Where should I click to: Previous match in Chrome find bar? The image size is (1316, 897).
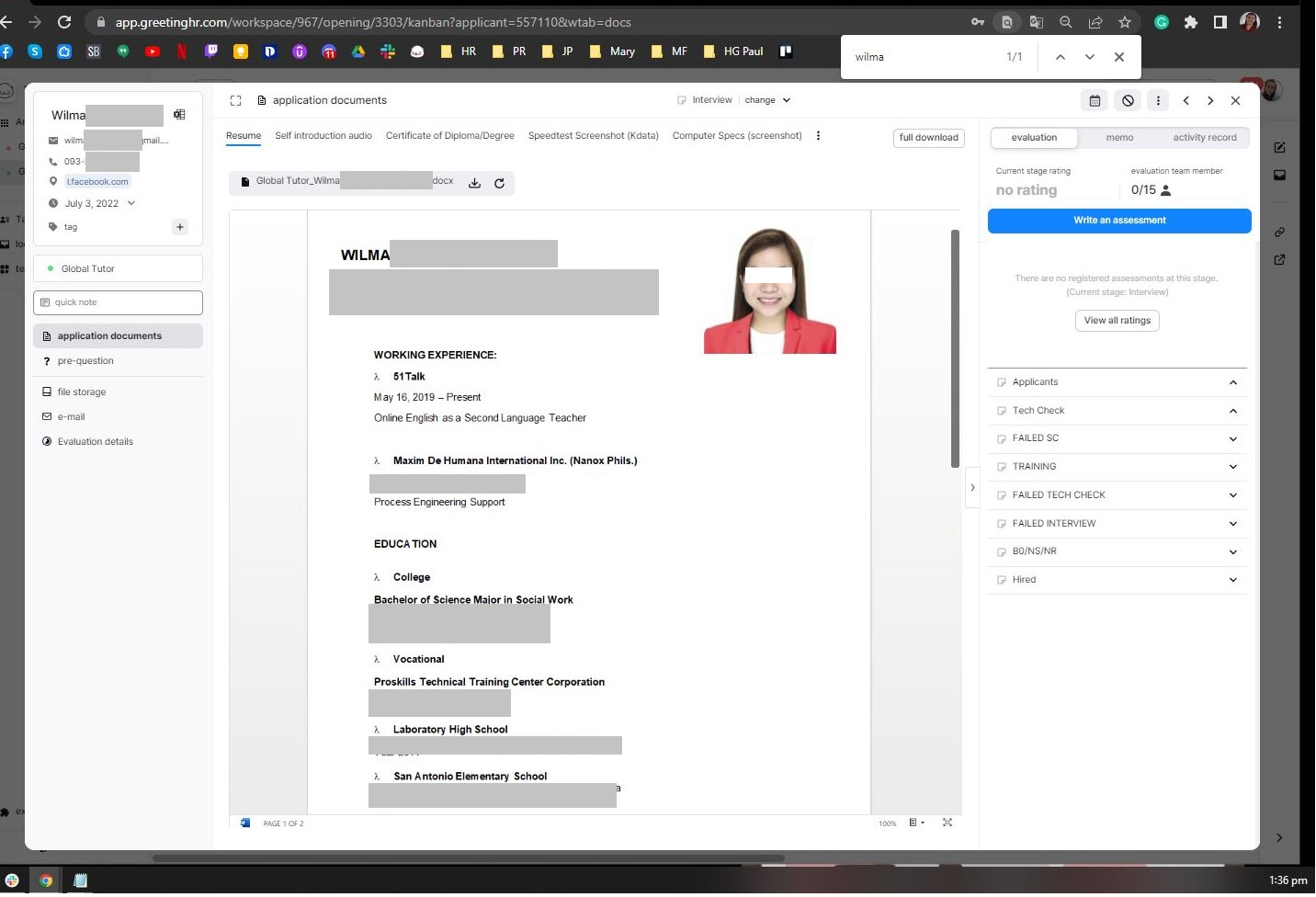tap(1060, 57)
